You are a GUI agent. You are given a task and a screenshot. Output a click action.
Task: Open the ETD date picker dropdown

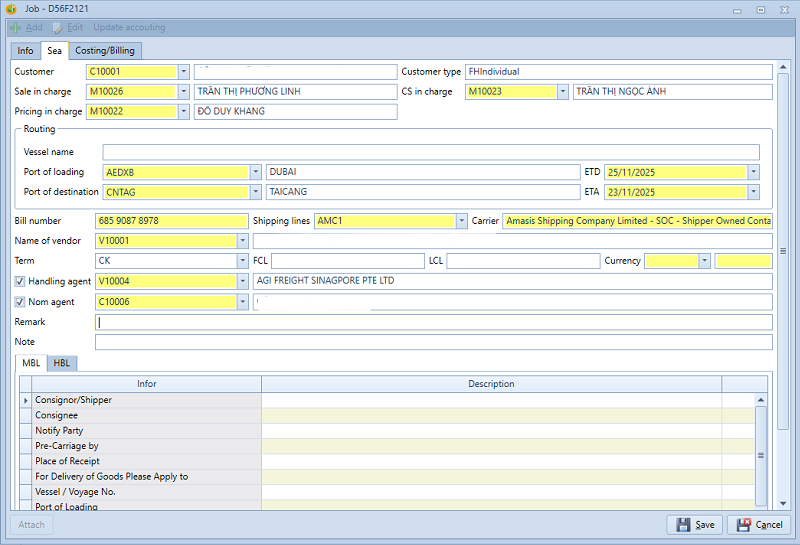753,172
